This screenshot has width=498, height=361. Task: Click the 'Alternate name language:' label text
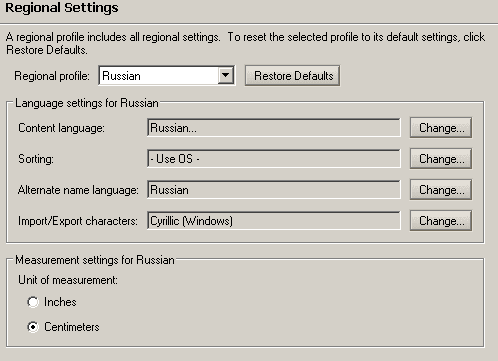tap(78, 190)
